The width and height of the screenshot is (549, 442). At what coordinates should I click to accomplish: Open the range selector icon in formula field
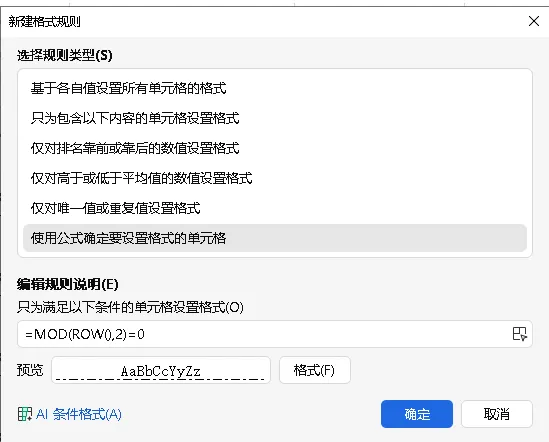pyautogui.click(x=520, y=334)
